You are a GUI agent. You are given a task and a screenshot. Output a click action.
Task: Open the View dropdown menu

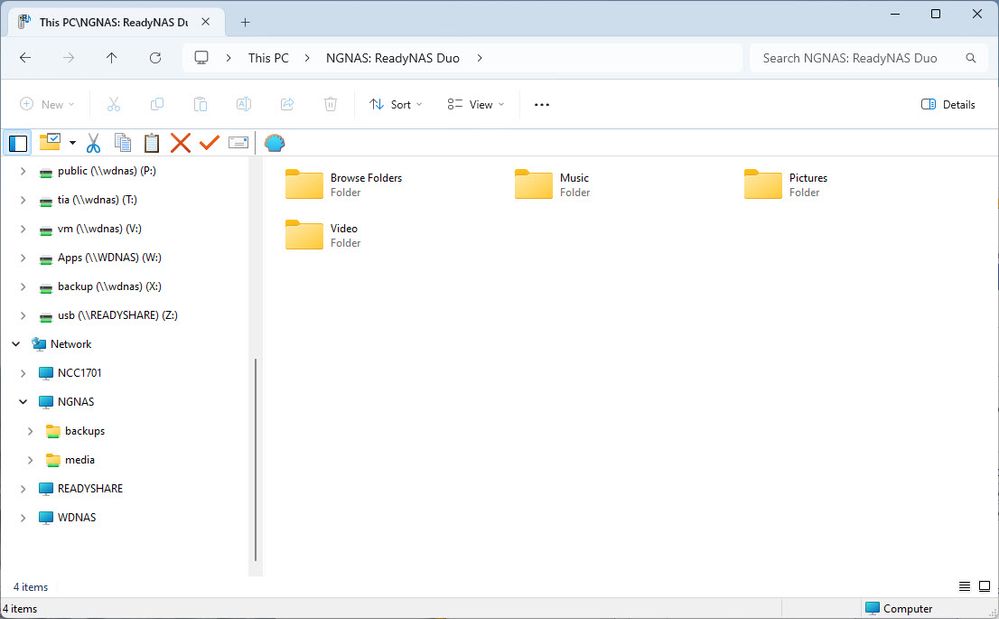476,104
